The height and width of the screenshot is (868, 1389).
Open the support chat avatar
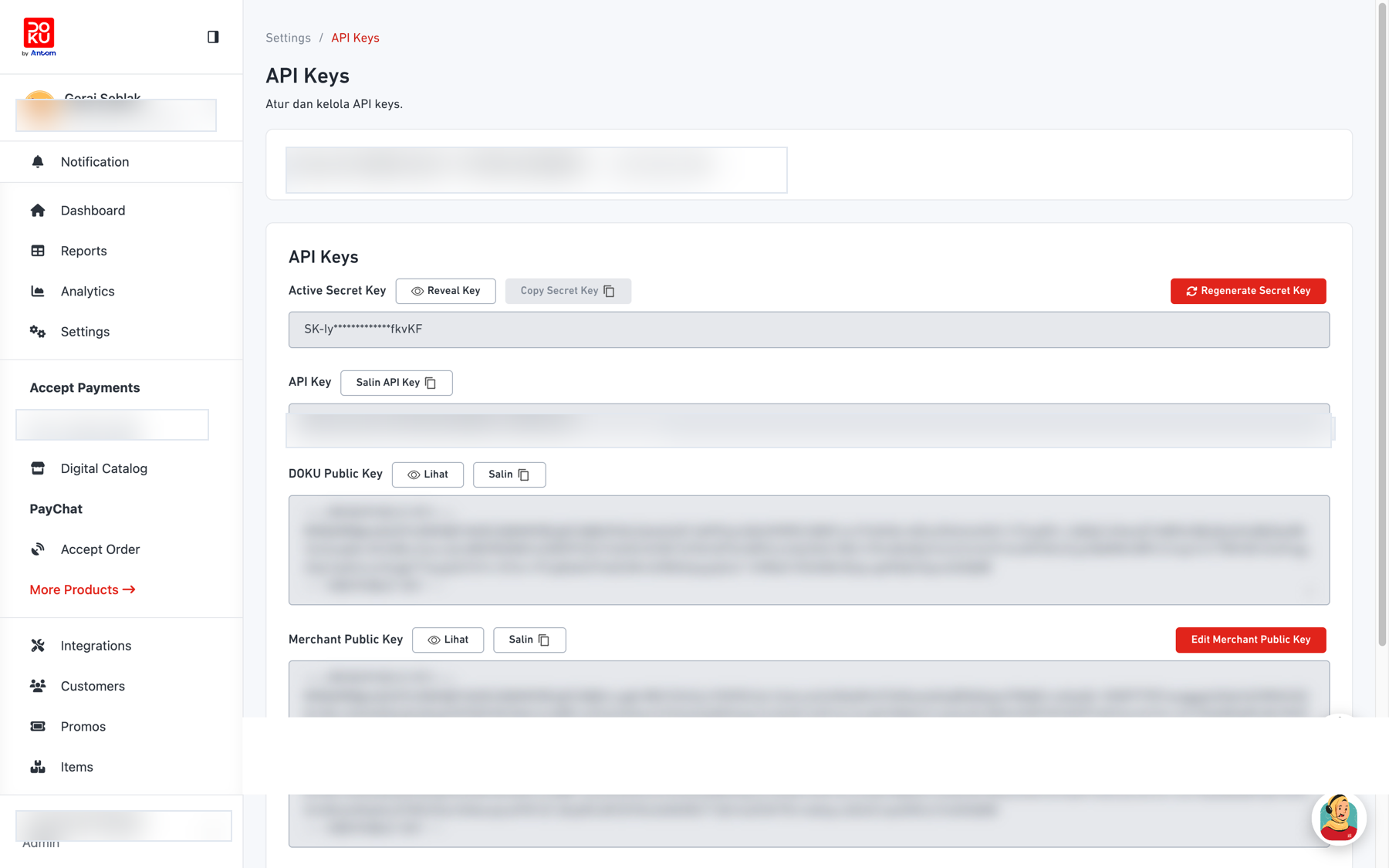(1339, 818)
